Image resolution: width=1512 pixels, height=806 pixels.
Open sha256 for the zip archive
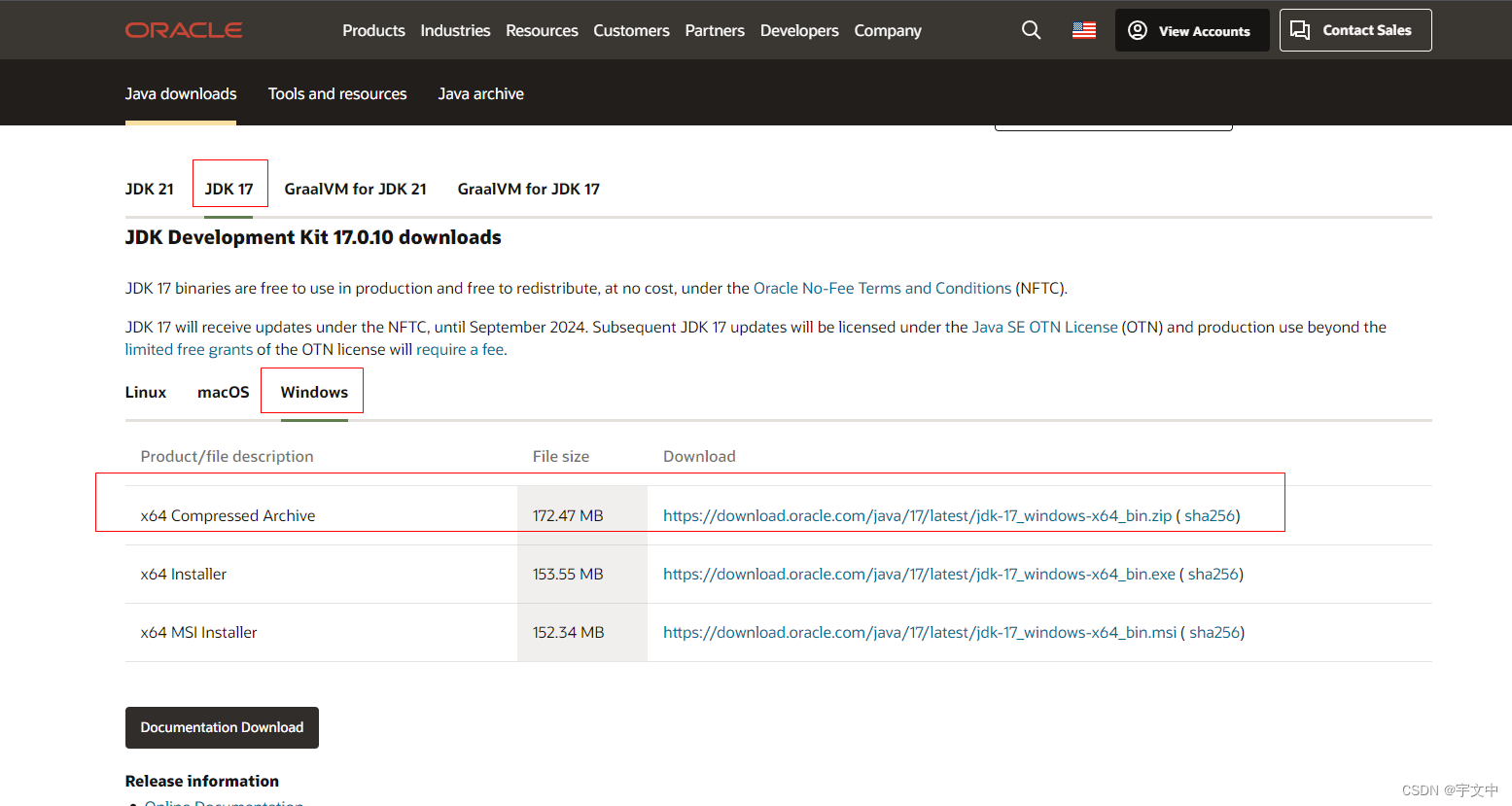pyautogui.click(x=1209, y=515)
